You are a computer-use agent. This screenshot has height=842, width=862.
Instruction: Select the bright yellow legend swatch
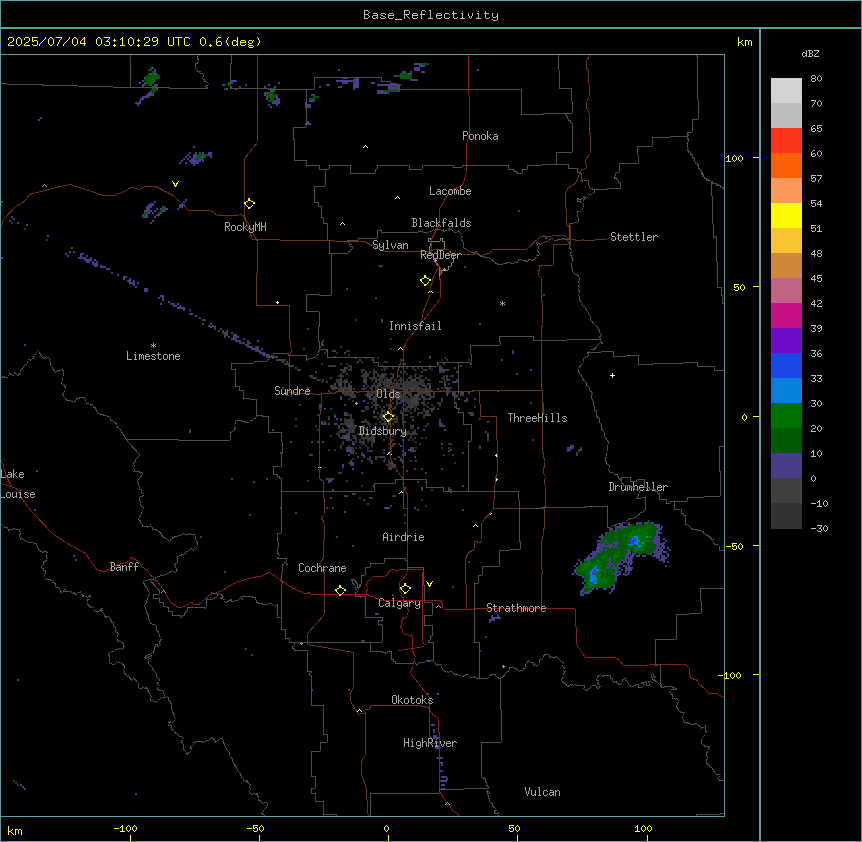tap(786, 215)
